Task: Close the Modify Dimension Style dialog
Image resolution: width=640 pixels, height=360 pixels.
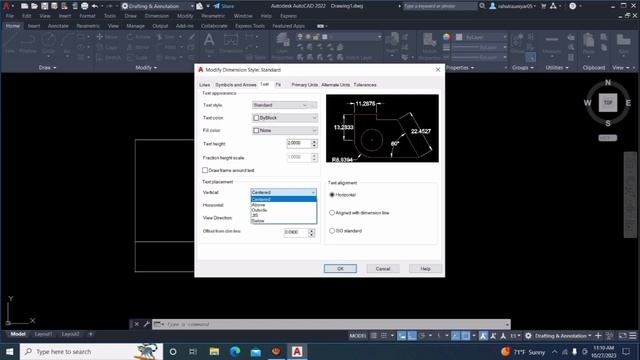Action: pos(438,70)
